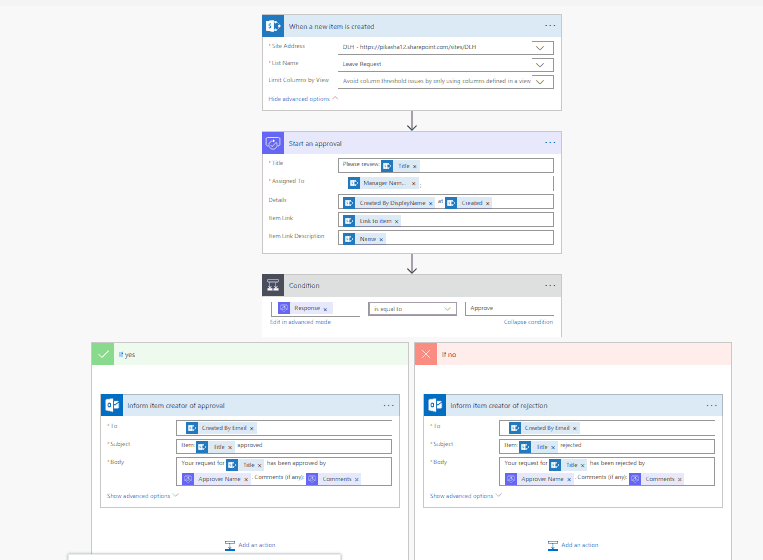Click Add an action under If yes
The image size is (763, 560).
click(x=250, y=545)
